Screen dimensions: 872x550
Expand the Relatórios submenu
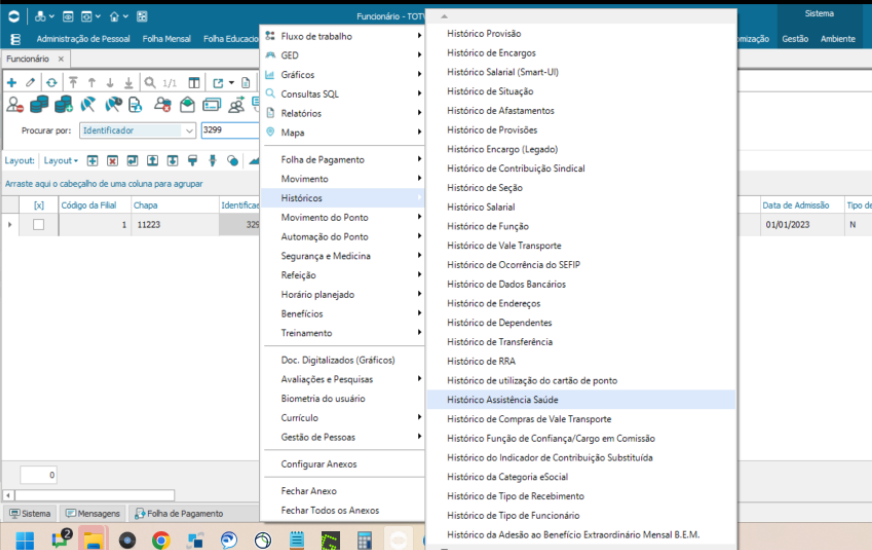click(x=343, y=113)
